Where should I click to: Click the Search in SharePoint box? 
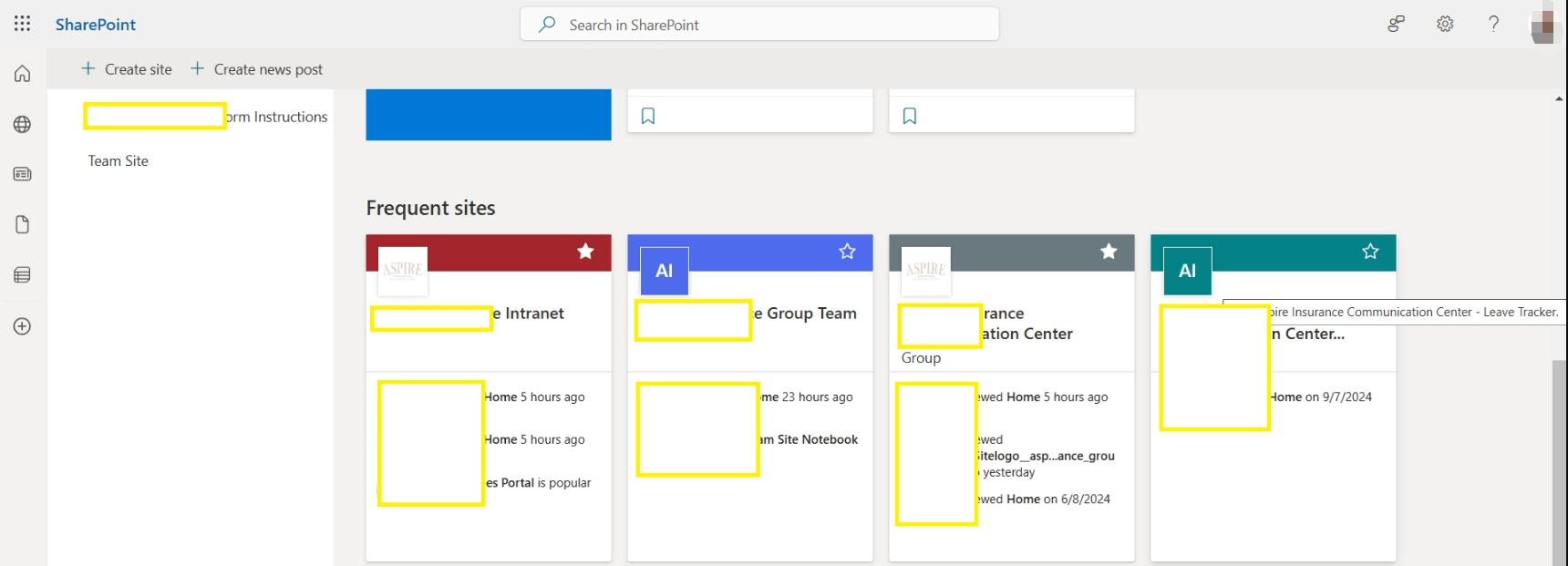758,25
